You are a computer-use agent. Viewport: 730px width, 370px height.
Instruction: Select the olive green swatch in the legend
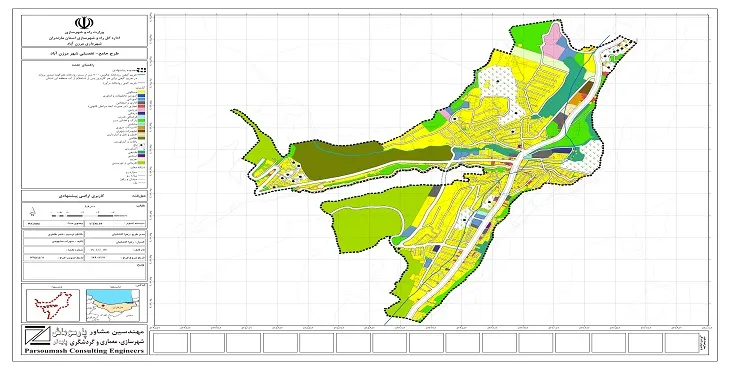pyautogui.click(x=141, y=138)
